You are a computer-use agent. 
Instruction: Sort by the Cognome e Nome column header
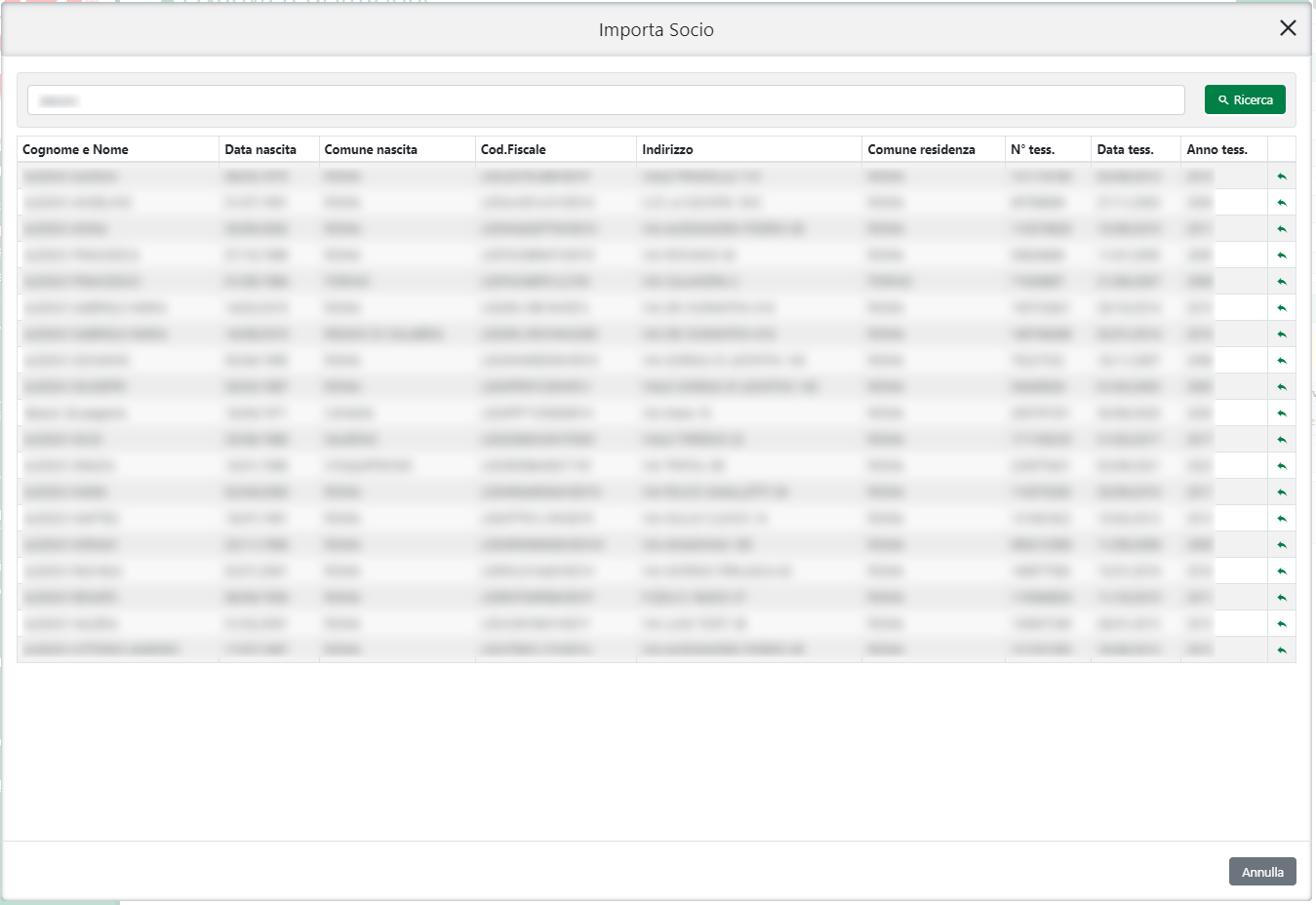pyautogui.click(x=75, y=149)
